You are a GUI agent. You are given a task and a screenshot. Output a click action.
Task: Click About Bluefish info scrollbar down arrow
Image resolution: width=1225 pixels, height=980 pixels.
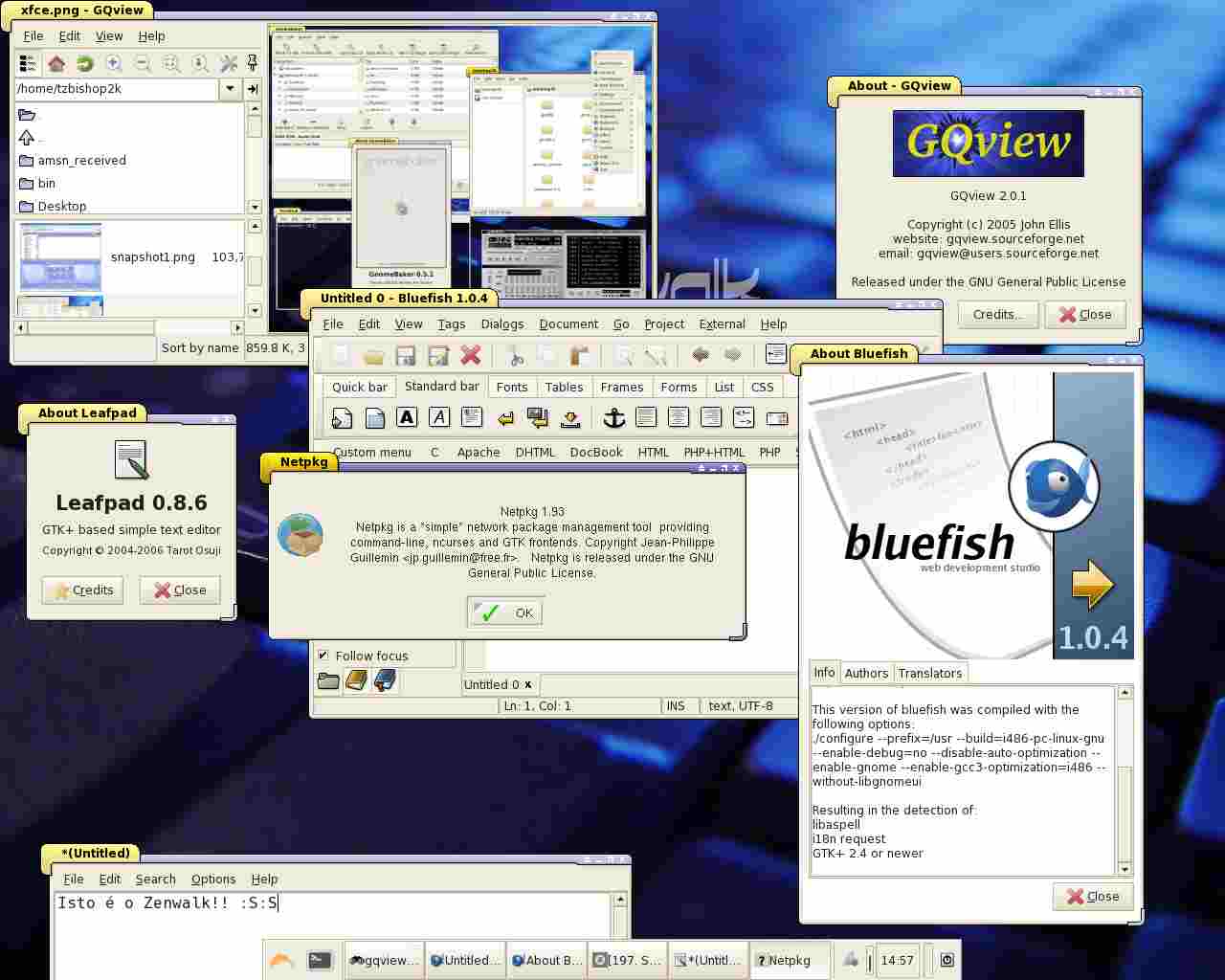pyautogui.click(x=1125, y=868)
